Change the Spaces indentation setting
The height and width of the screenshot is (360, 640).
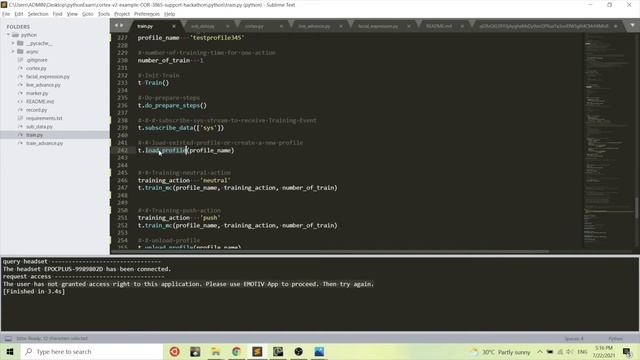click(x=574, y=339)
